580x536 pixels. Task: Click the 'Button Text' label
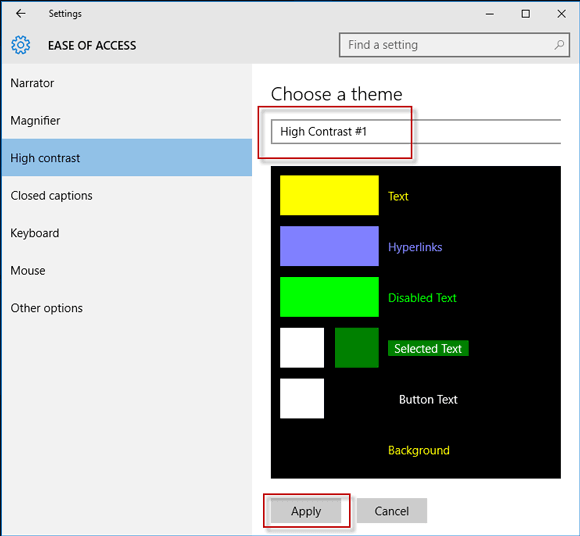428,400
